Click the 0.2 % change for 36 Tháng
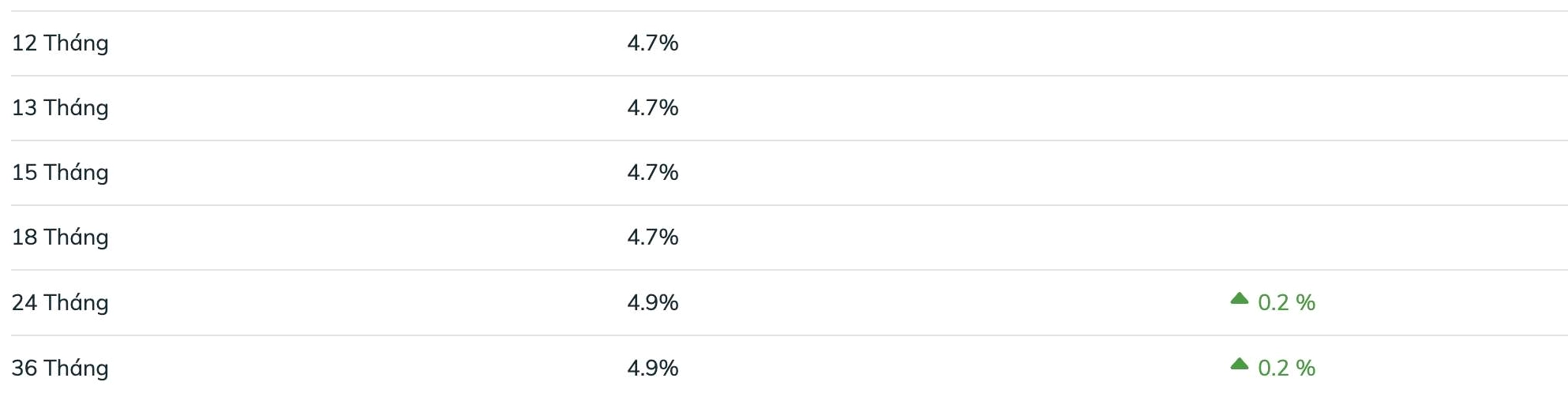1568x393 pixels. pyautogui.click(x=1286, y=368)
